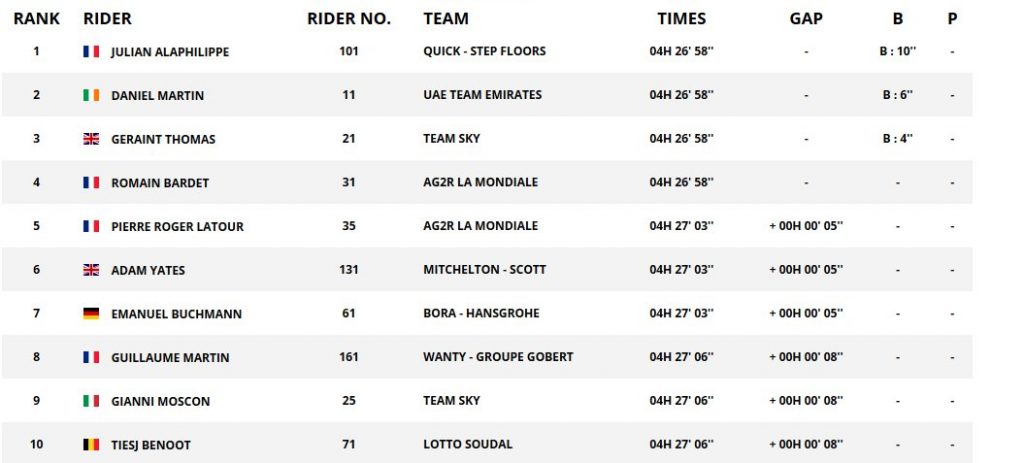The image size is (1024, 463).
Task: Click the GAP column header
Action: 806,19
